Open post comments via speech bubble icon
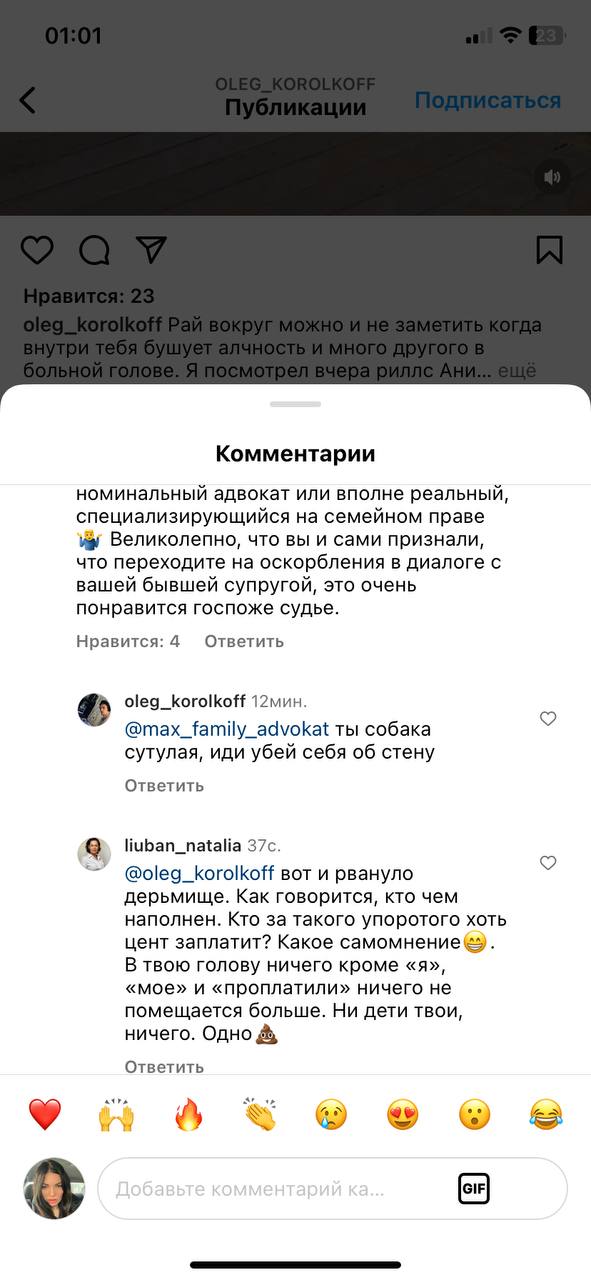 pos(94,250)
